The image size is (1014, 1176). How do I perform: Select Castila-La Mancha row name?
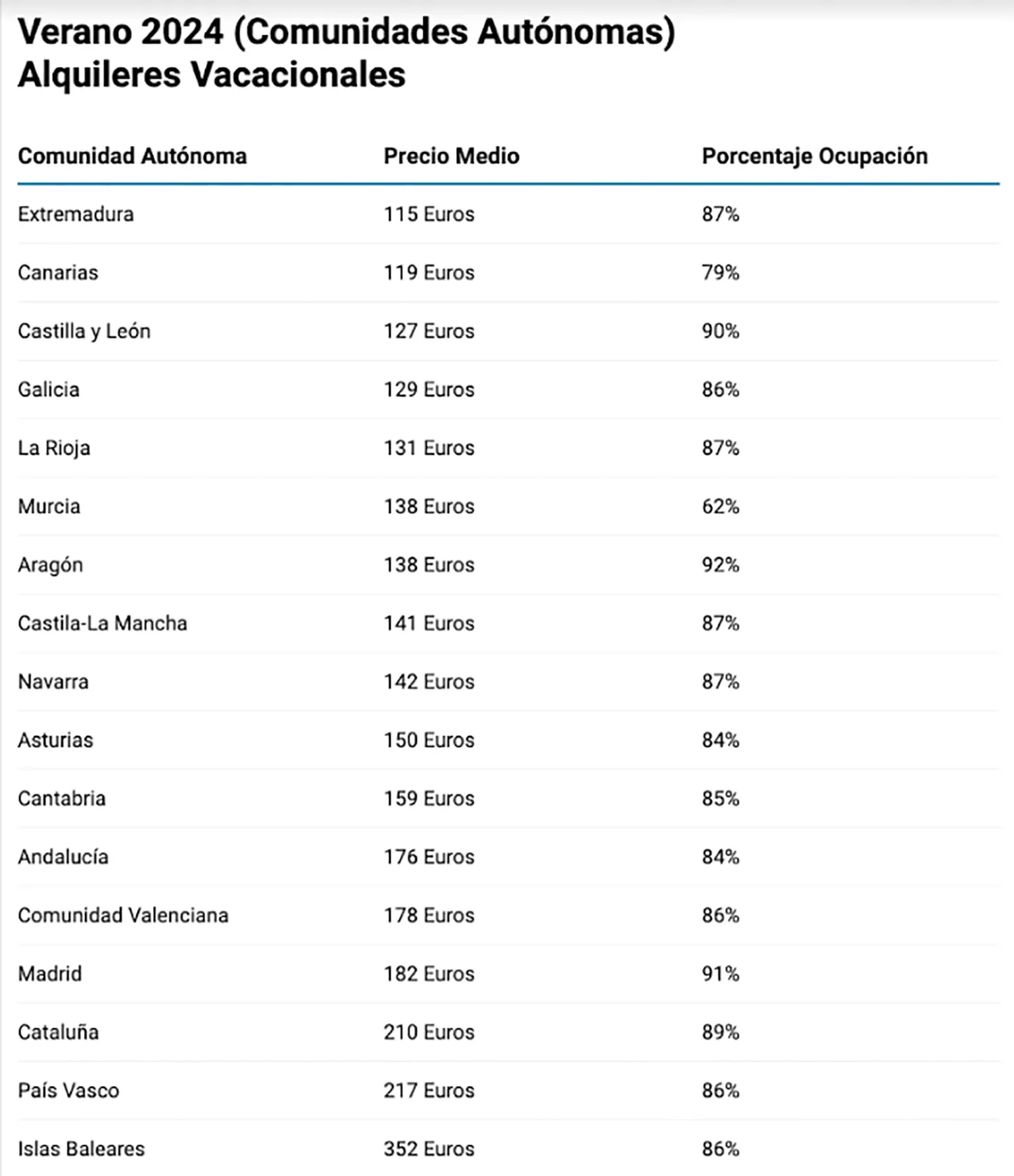point(102,623)
